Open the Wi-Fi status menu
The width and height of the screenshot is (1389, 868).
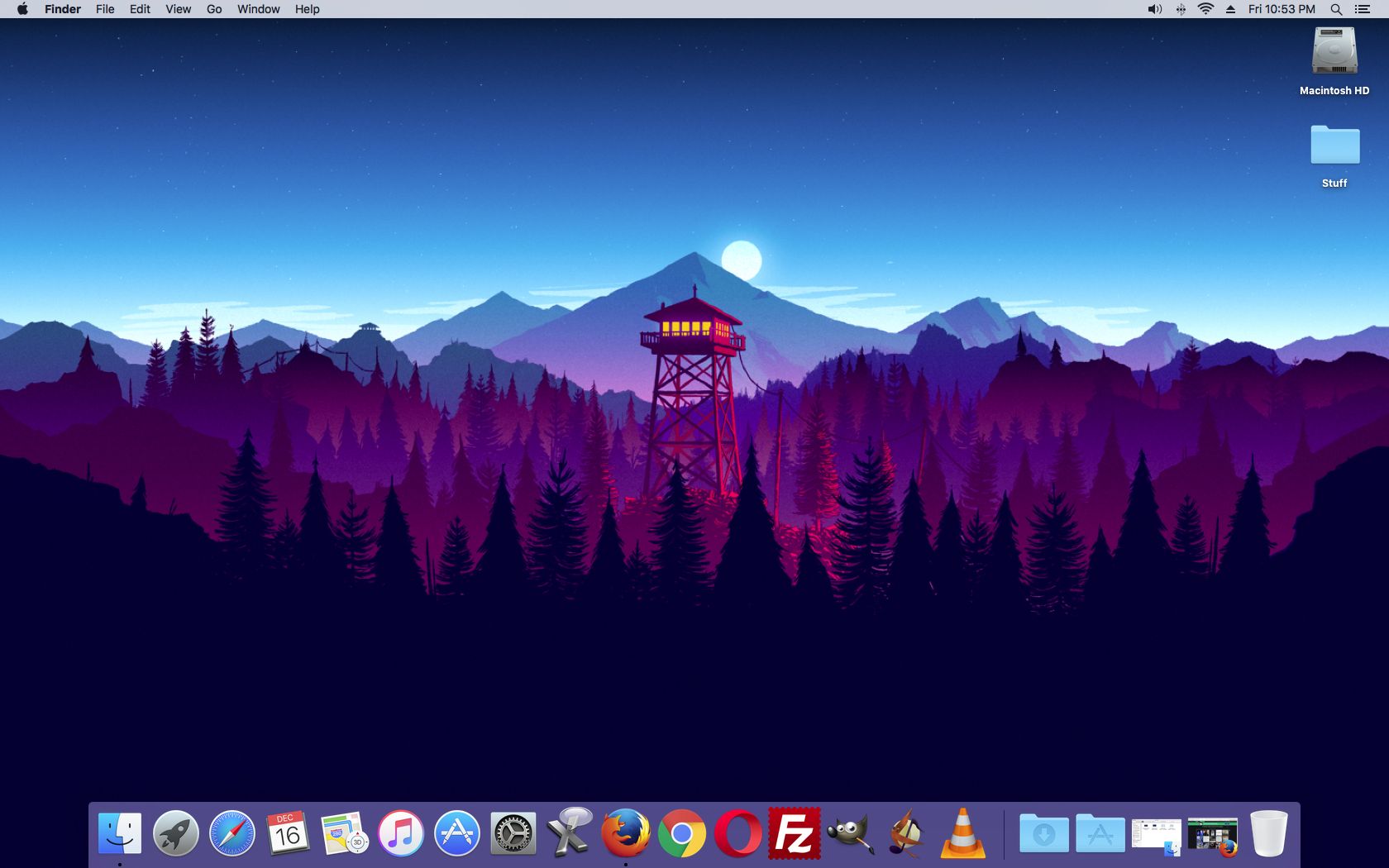click(x=1206, y=9)
